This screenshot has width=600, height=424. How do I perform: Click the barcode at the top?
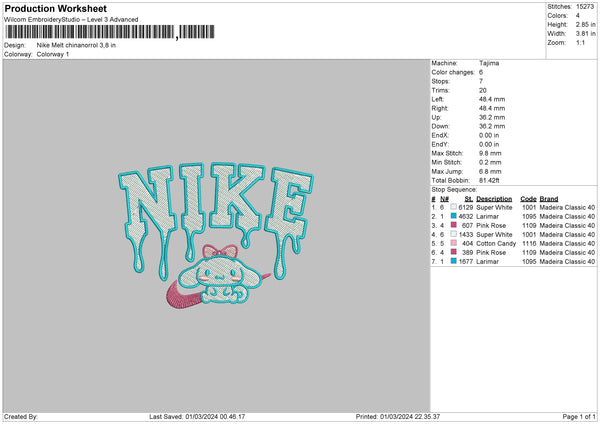point(109,32)
